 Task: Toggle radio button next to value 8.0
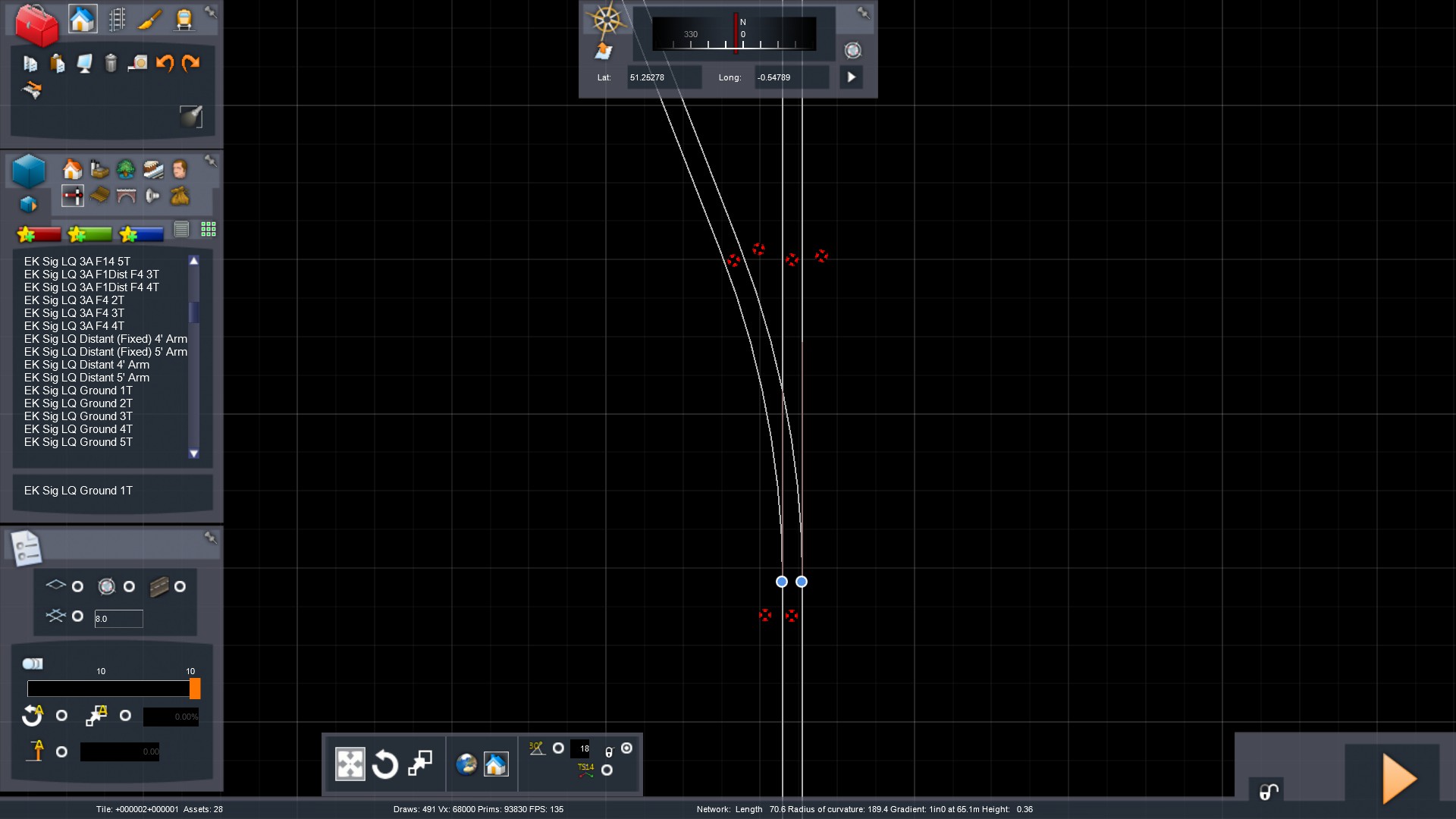[77, 617]
